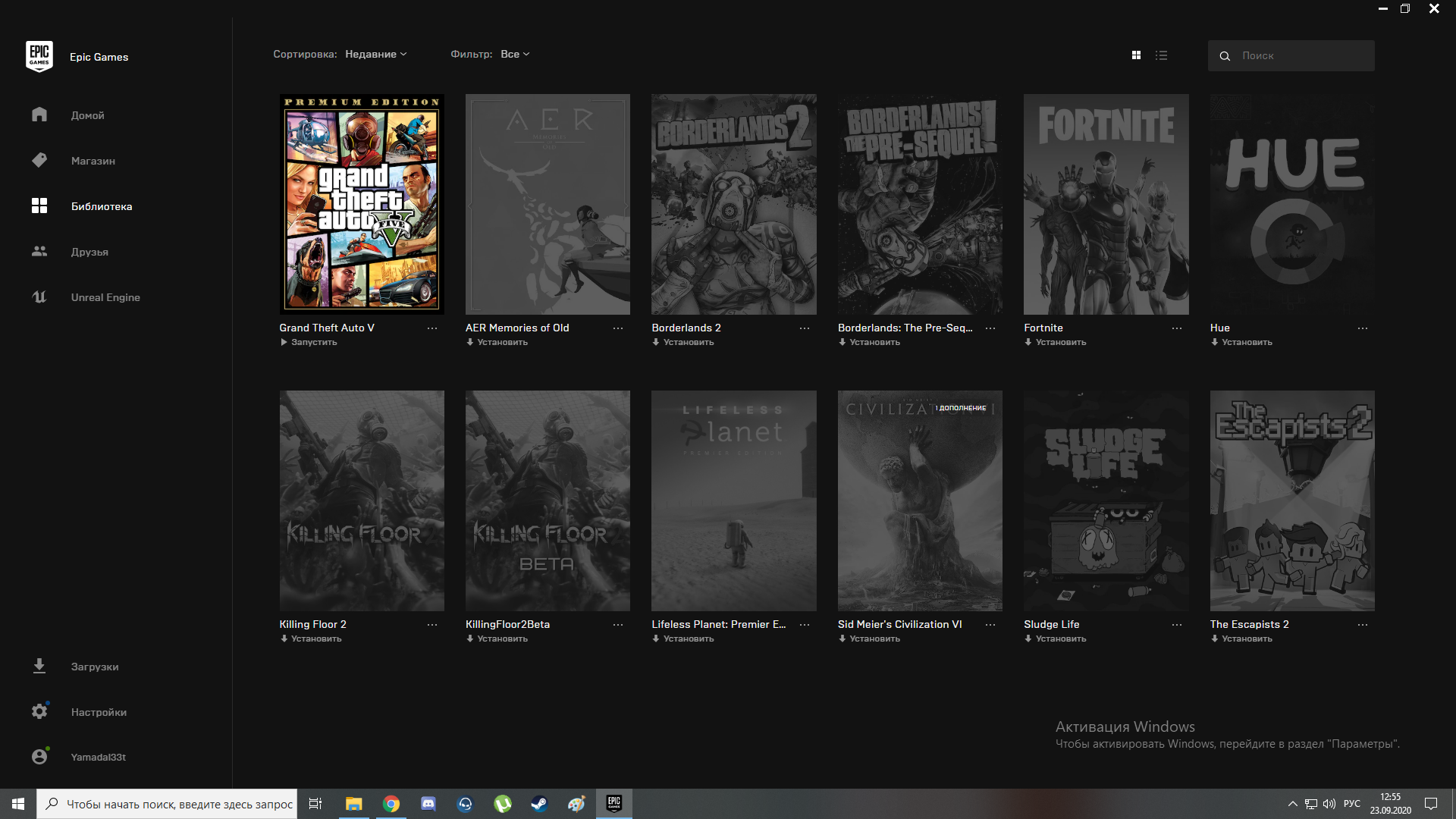Select the Hue game cover thumbnail

[1291, 205]
